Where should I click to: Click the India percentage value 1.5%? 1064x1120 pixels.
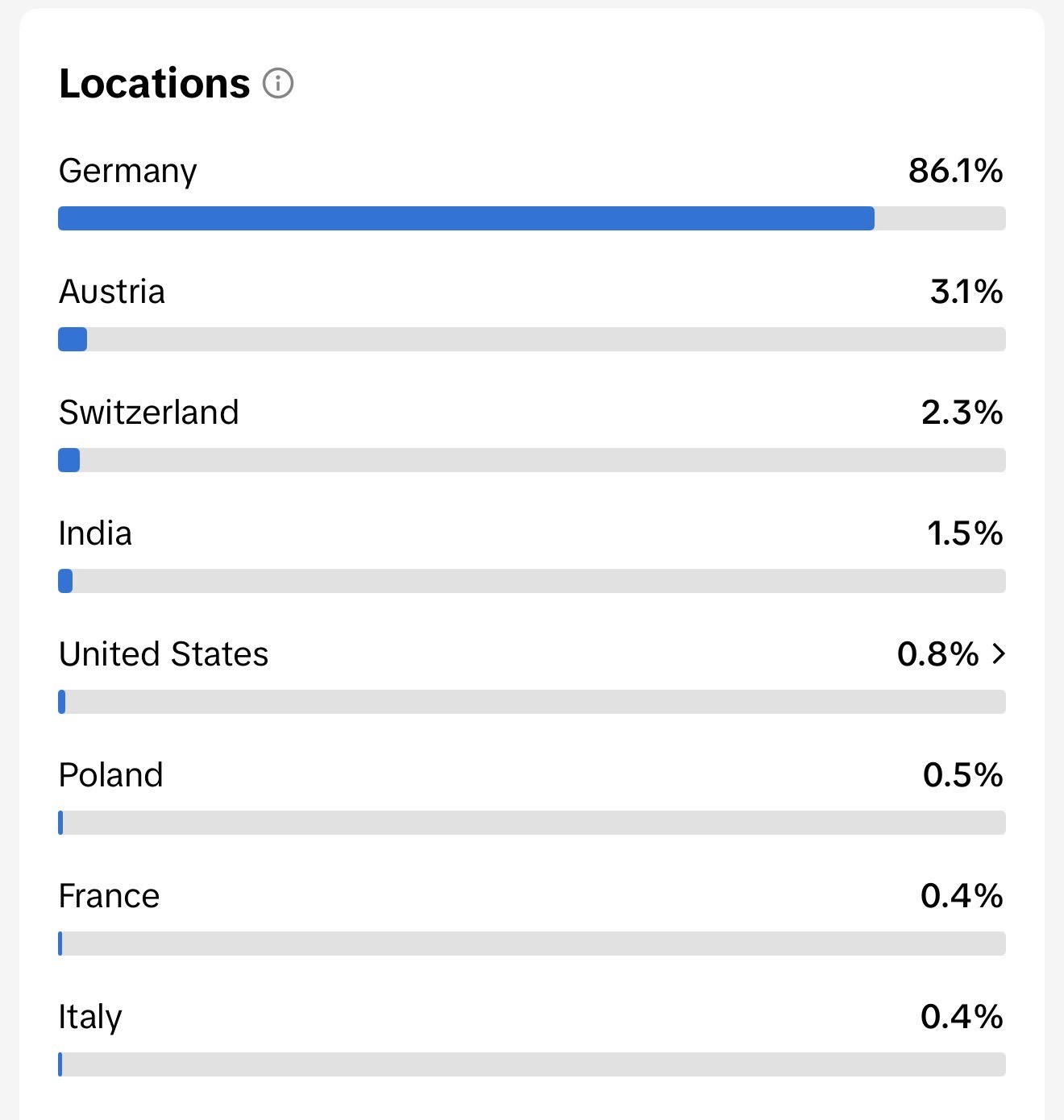(x=965, y=533)
